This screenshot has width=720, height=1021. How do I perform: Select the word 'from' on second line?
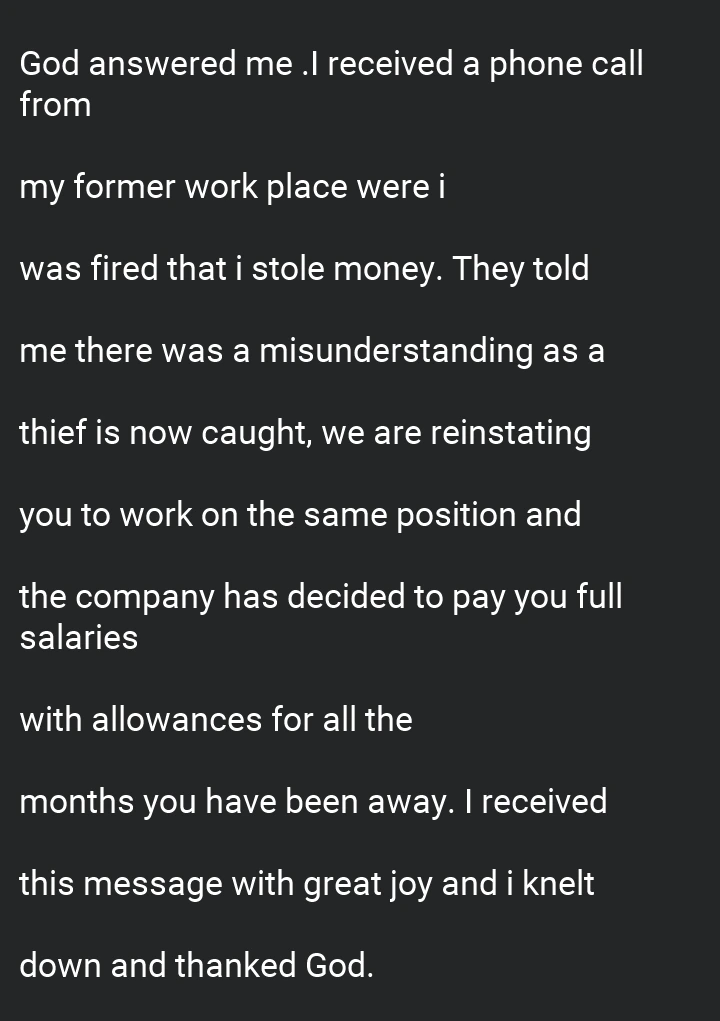(x=55, y=105)
